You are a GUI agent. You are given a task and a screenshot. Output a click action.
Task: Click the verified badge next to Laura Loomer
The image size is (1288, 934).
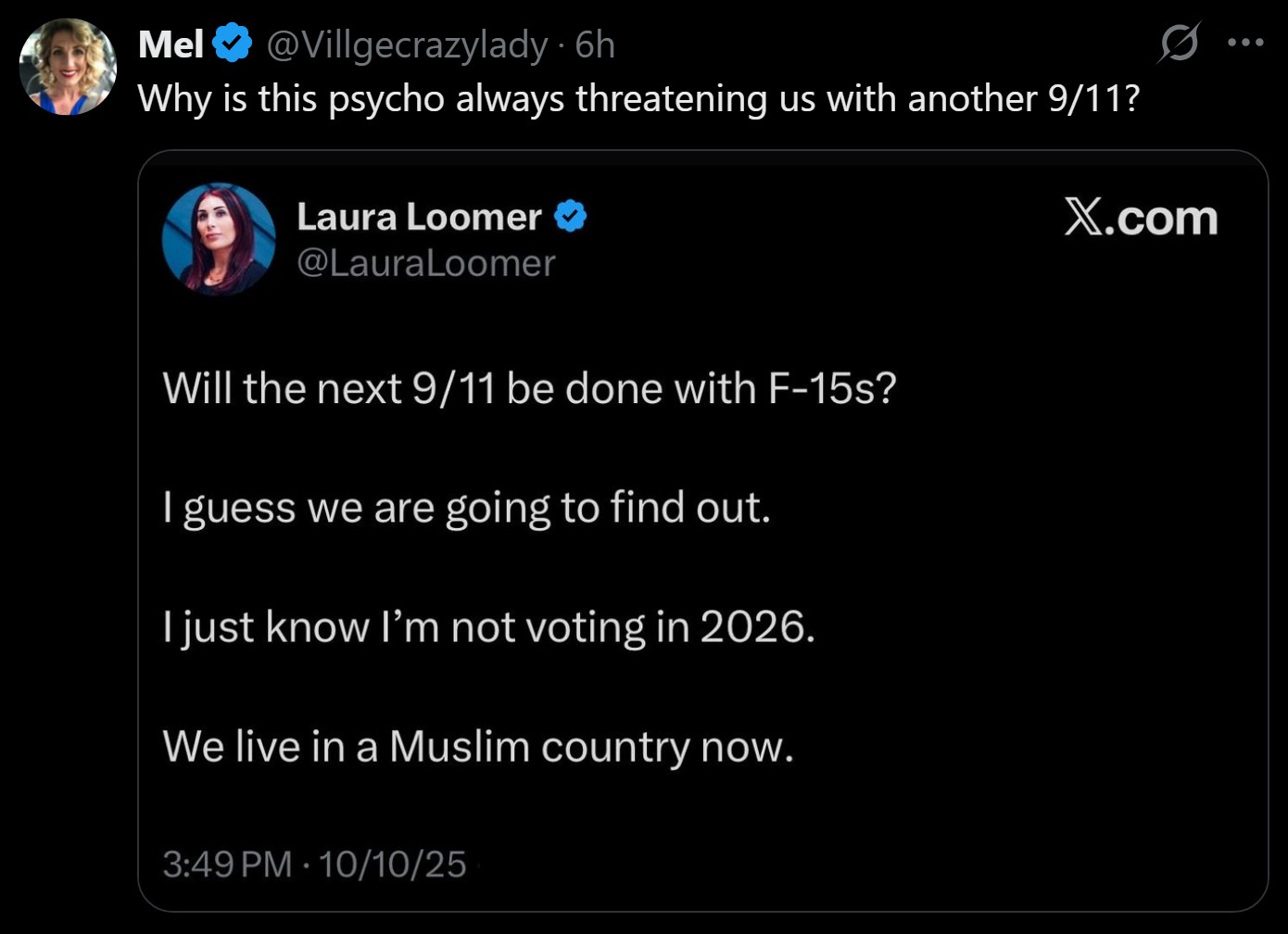(571, 217)
